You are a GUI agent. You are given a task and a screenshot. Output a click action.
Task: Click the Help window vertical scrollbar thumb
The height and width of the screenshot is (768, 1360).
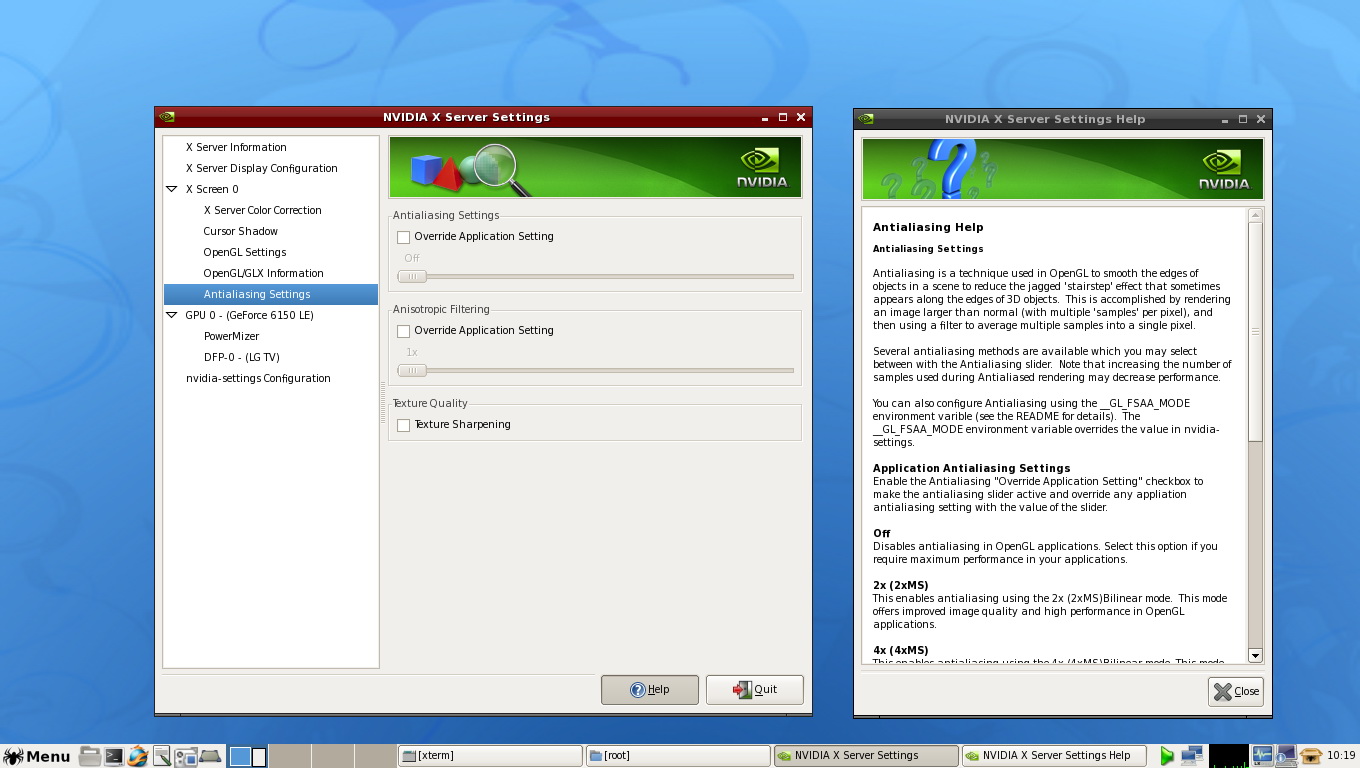pyautogui.click(x=1256, y=331)
